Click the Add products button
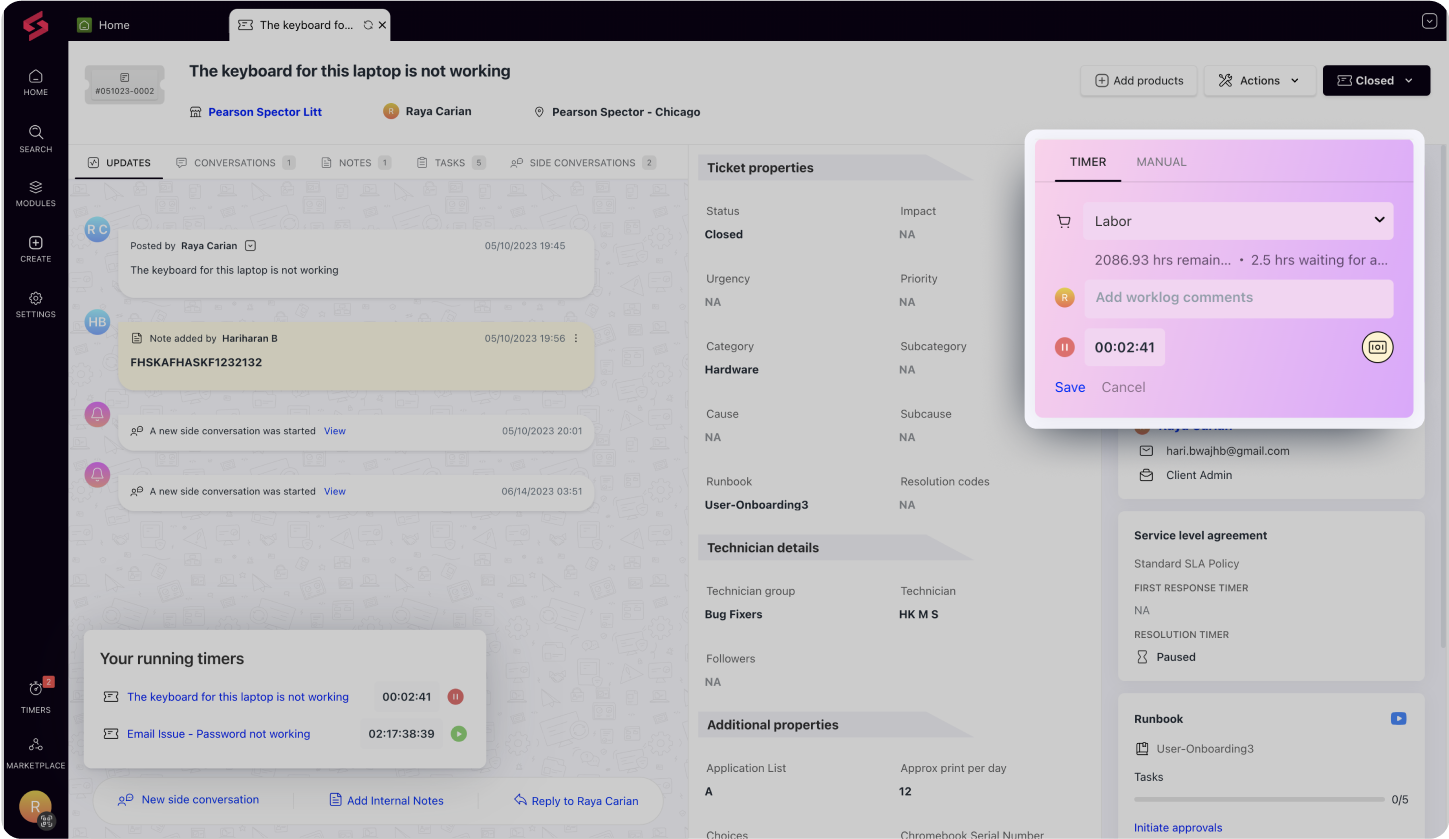 1139,81
